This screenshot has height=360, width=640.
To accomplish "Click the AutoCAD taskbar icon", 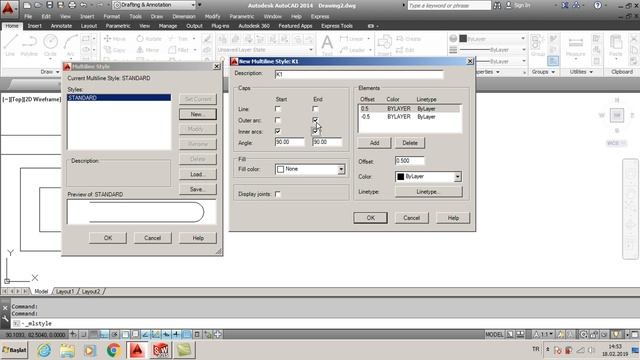I will tap(137, 350).
